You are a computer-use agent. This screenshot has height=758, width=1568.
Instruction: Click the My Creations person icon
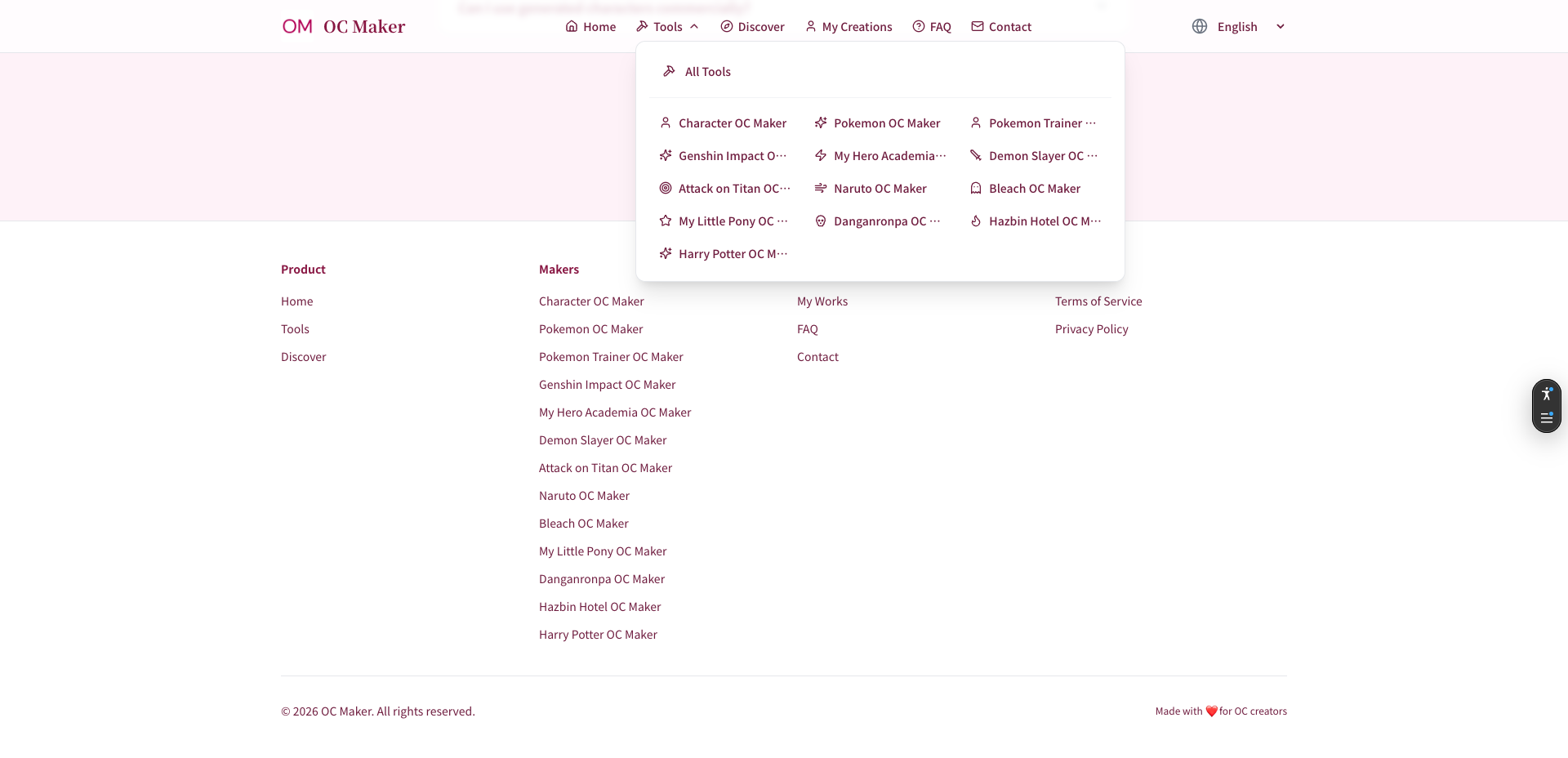810,26
